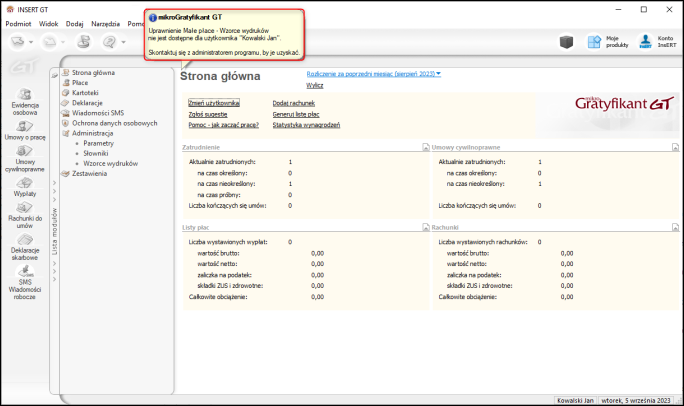Maximize the INSERT GT window
The width and height of the screenshot is (684, 406).
tap(643, 9)
